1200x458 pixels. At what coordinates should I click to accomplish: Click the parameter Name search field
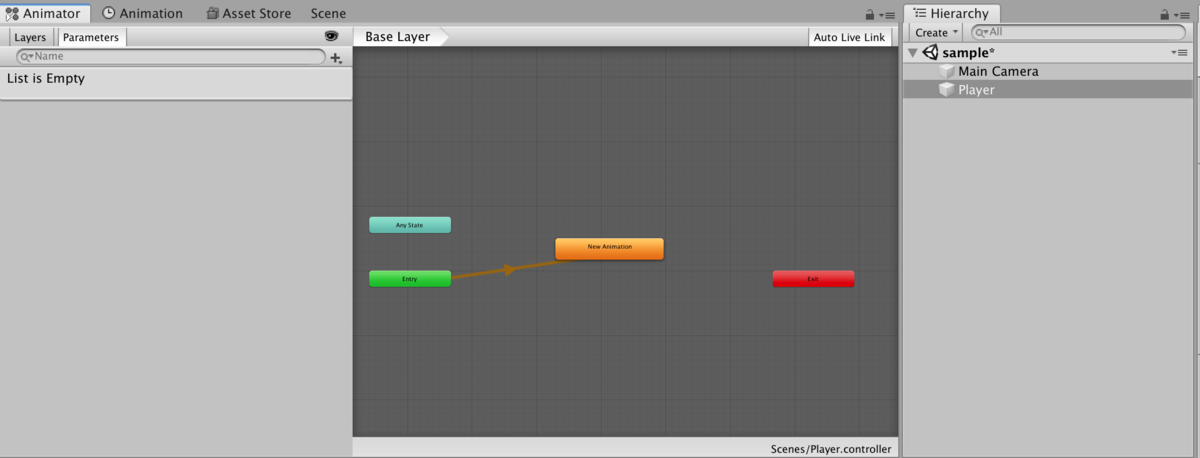171,57
